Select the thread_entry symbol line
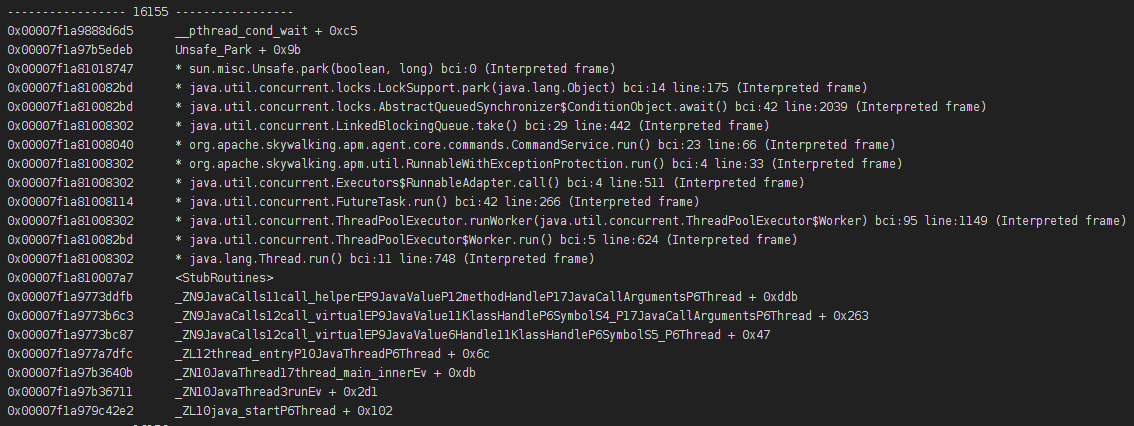Image resolution: width=1134 pixels, height=426 pixels. [346, 354]
